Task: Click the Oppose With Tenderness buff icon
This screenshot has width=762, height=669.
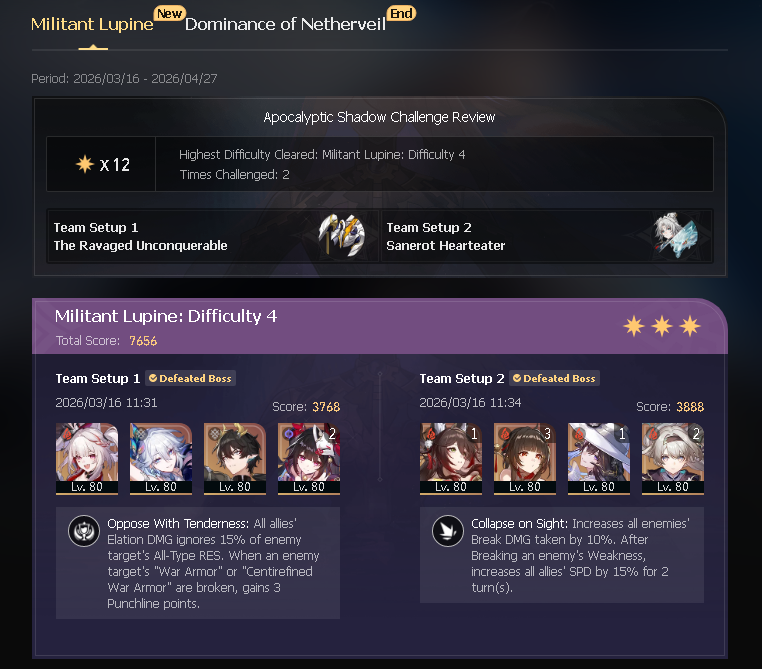Action: [84, 531]
